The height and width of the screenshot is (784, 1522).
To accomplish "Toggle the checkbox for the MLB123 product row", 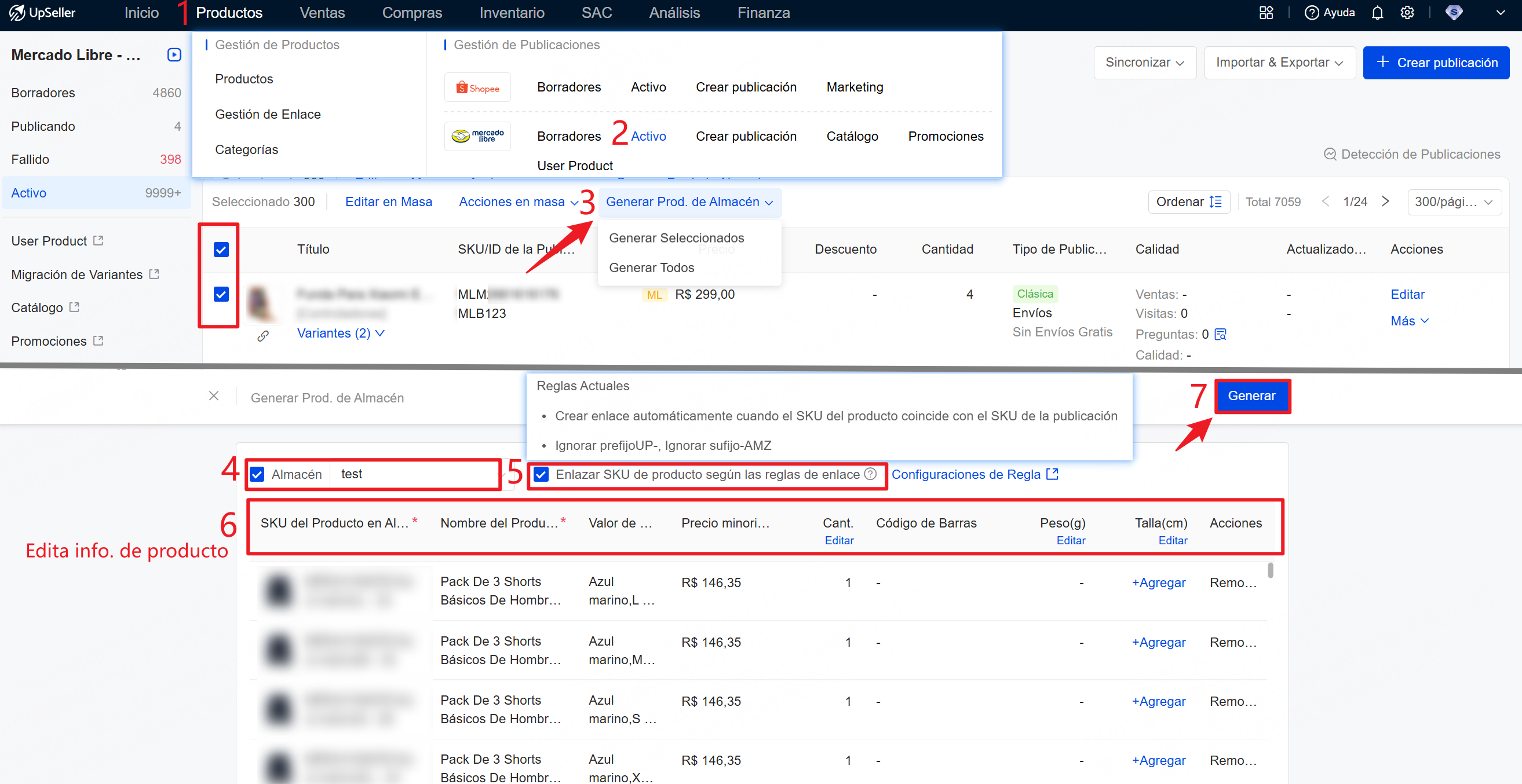I will [x=221, y=294].
